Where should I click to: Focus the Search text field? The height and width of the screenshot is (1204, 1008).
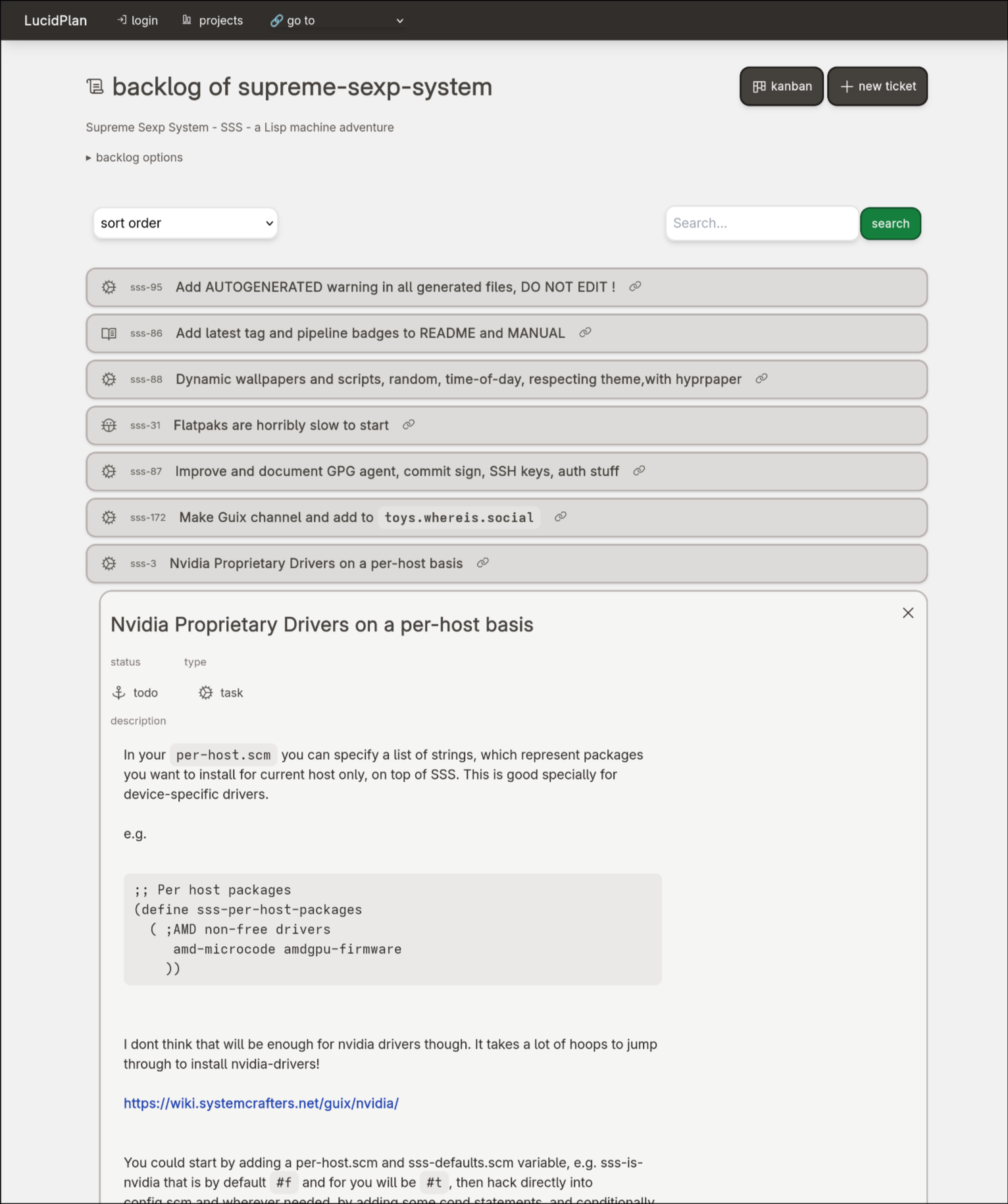tap(762, 224)
